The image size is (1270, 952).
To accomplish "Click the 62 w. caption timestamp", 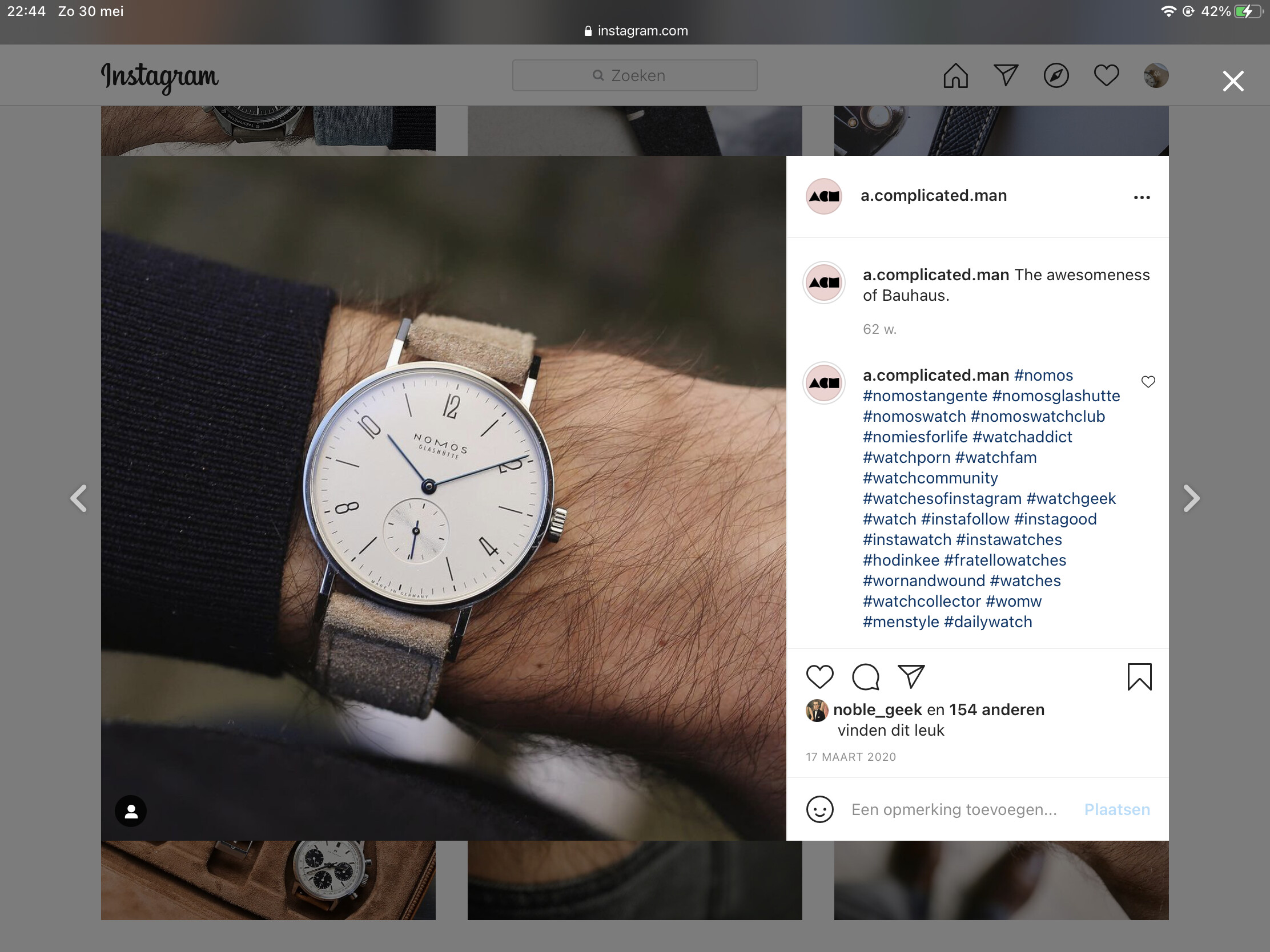I will (x=879, y=329).
